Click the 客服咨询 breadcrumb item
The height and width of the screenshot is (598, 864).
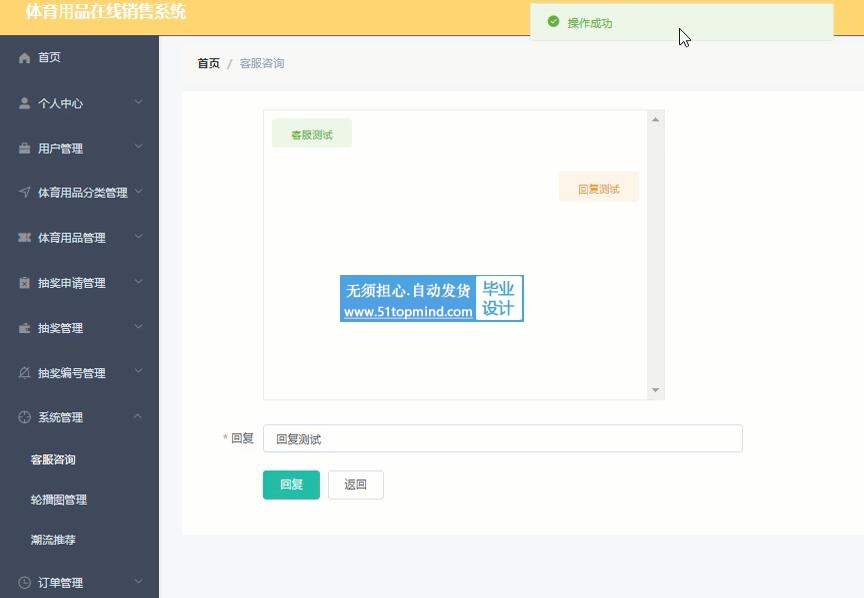[262, 63]
